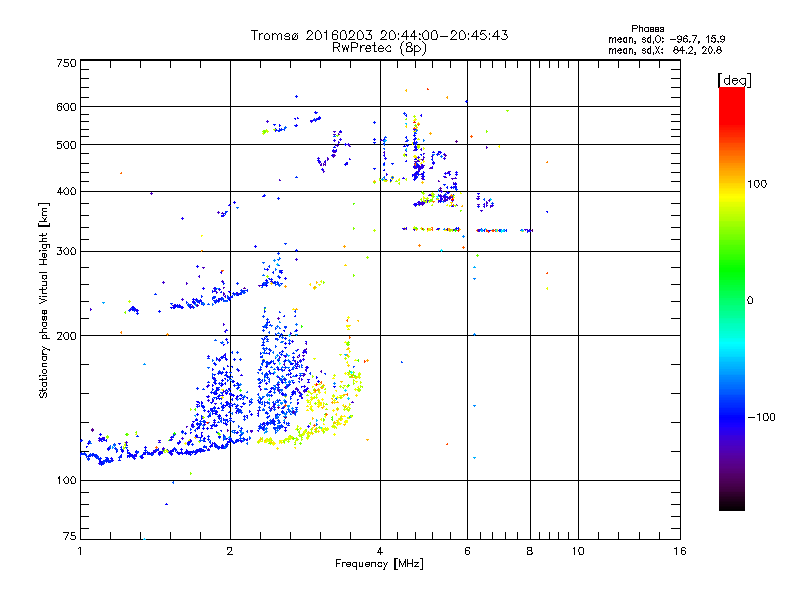This screenshot has width=800, height=600.
Task: Click the y-axis tick label '500'
Action: (67, 145)
